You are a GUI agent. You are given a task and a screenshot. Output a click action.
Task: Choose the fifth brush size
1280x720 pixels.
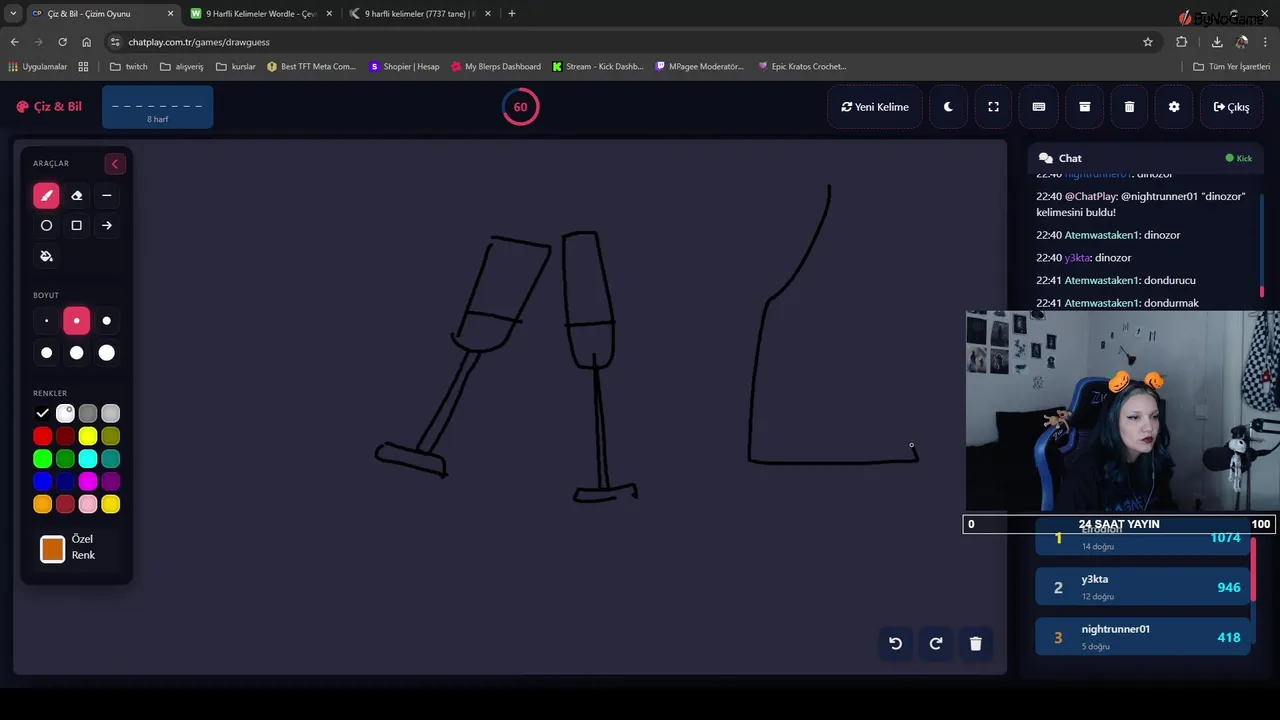[76, 352]
